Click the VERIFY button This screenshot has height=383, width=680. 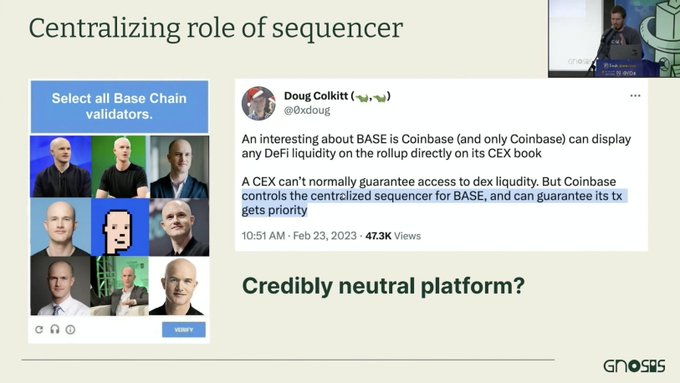[x=184, y=330]
